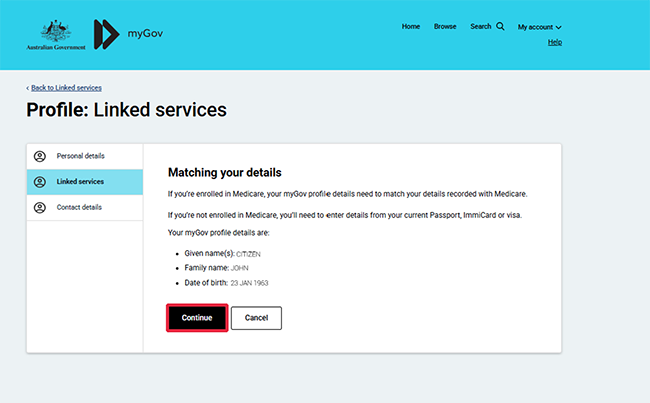
Task: Click the myGov wordmark text in header
Action: click(x=145, y=34)
